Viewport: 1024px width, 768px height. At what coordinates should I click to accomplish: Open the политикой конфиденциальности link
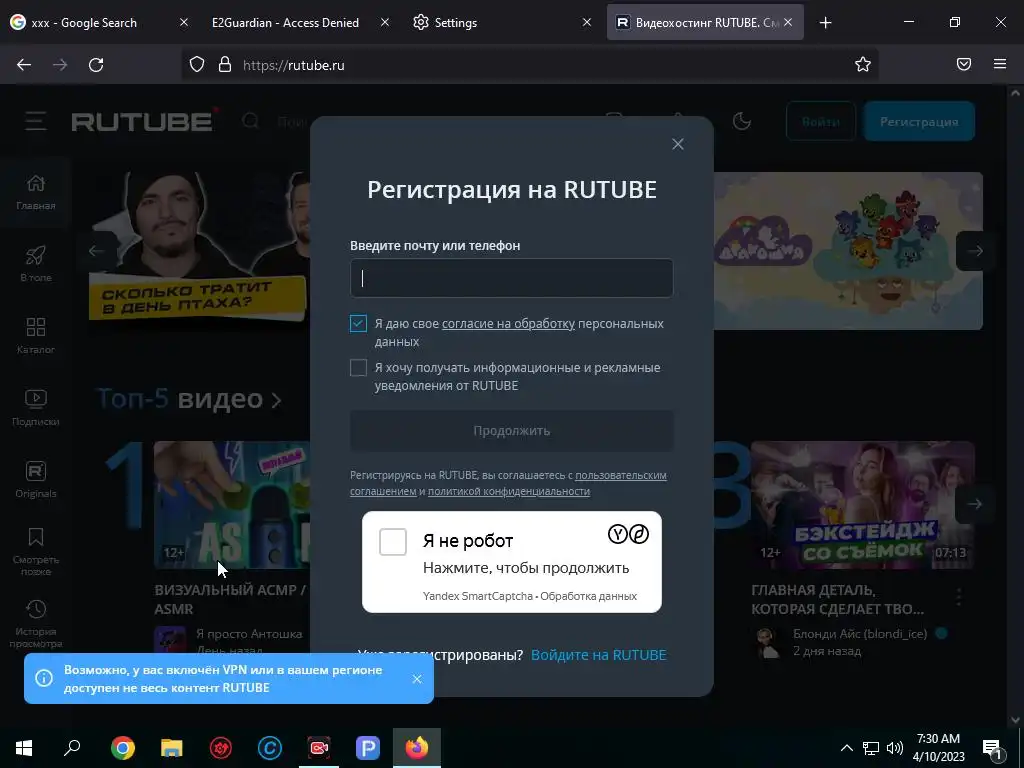[509, 491]
